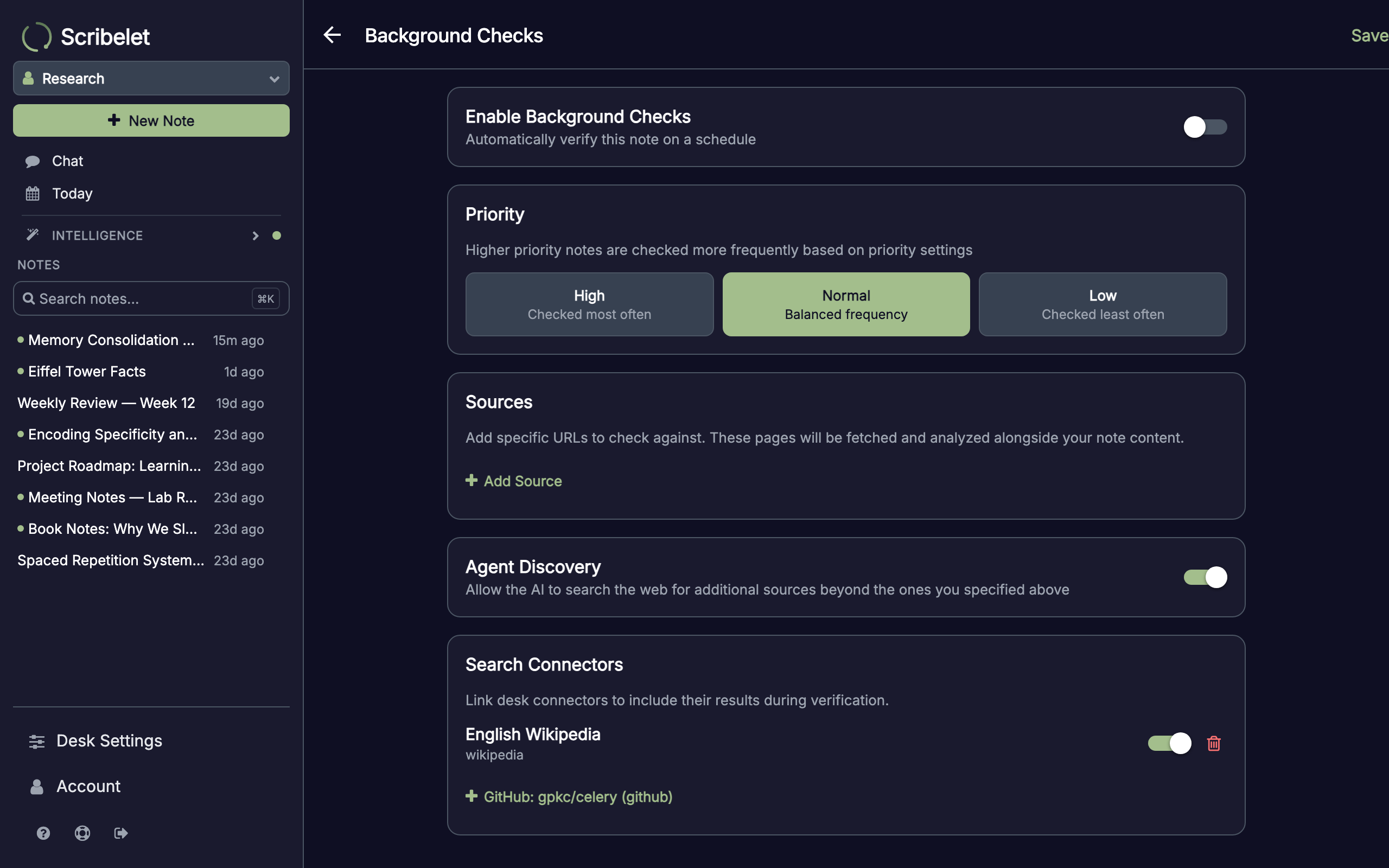Delete the English Wikipedia connector
1389x868 pixels.
tap(1213, 743)
